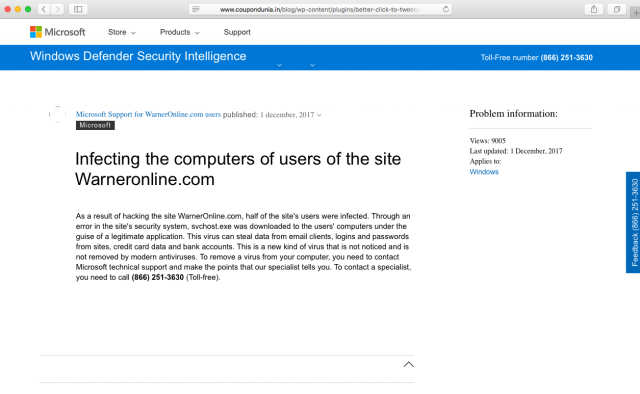Viewport: 640px width, 394px height.
Task: Open Reader view icon in address bar
Action: point(196,9)
